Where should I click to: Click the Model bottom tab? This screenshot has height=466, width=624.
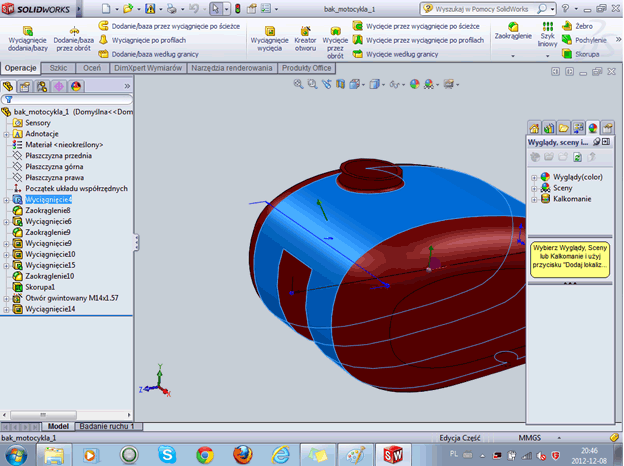(x=58, y=426)
